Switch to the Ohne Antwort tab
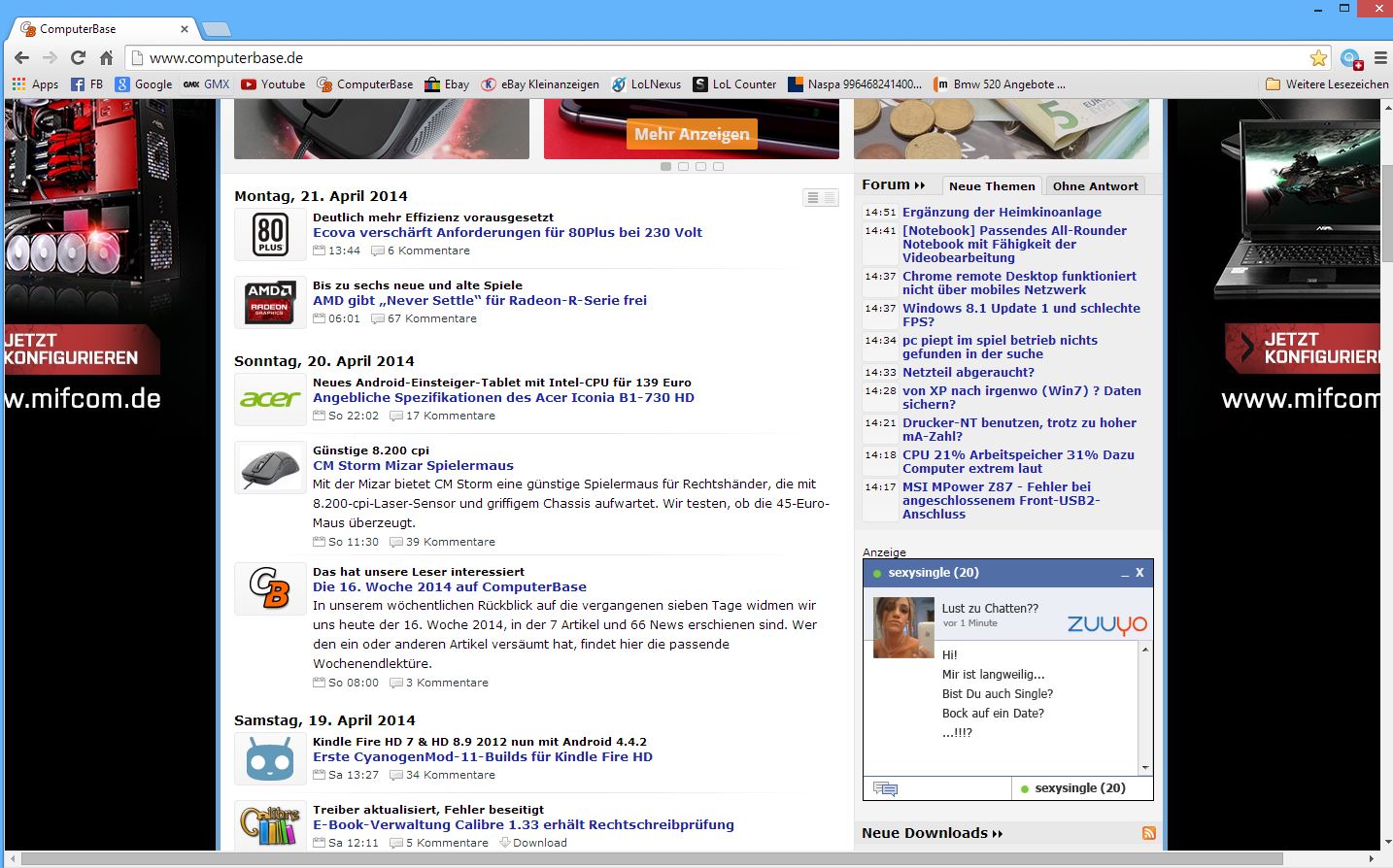Viewport: 1393px width, 868px height. [x=1095, y=186]
